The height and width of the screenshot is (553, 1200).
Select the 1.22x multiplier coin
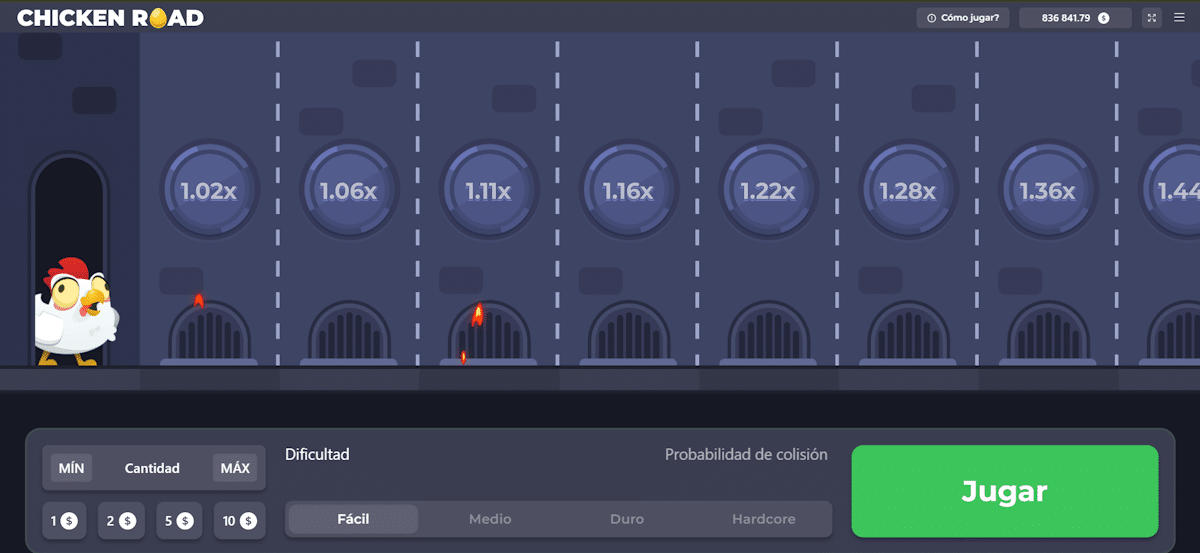[x=768, y=190]
